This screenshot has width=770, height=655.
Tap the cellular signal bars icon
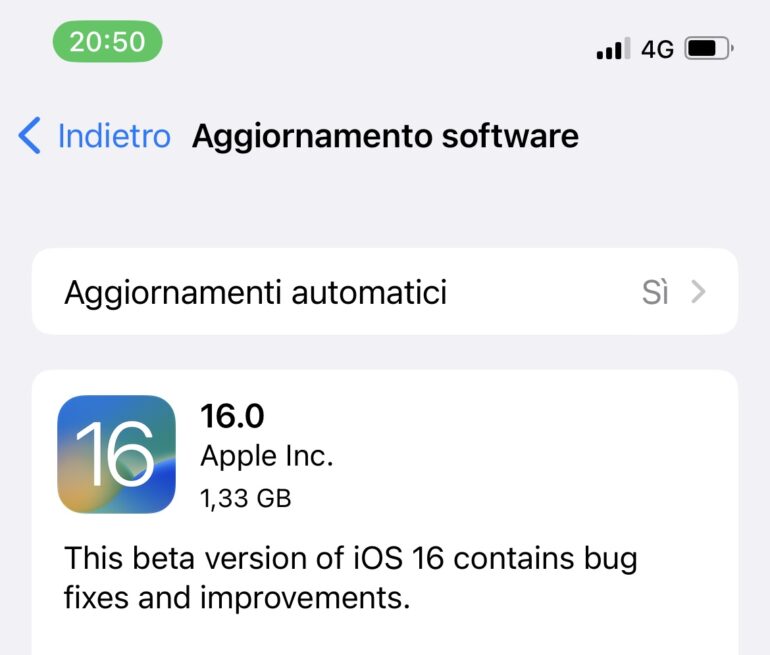pyautogui.click(x=613, y=49)
